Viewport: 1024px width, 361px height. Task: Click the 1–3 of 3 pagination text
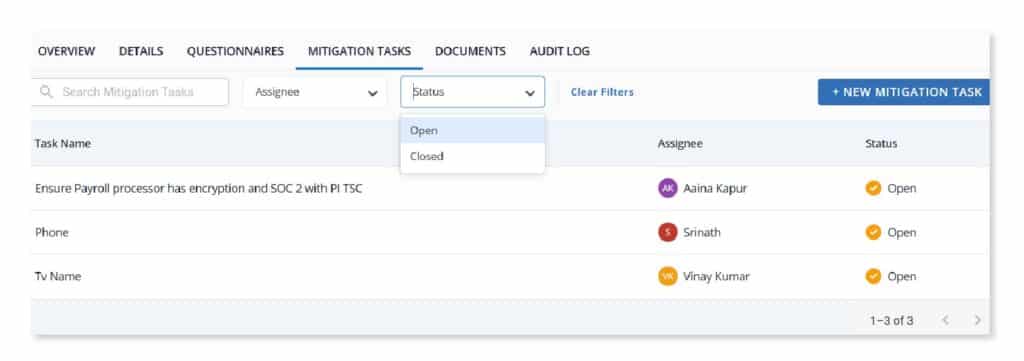[891, 321]
